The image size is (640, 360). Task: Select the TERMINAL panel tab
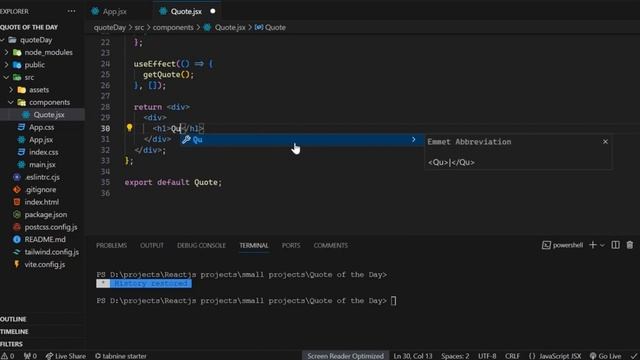tap(254, 245)
